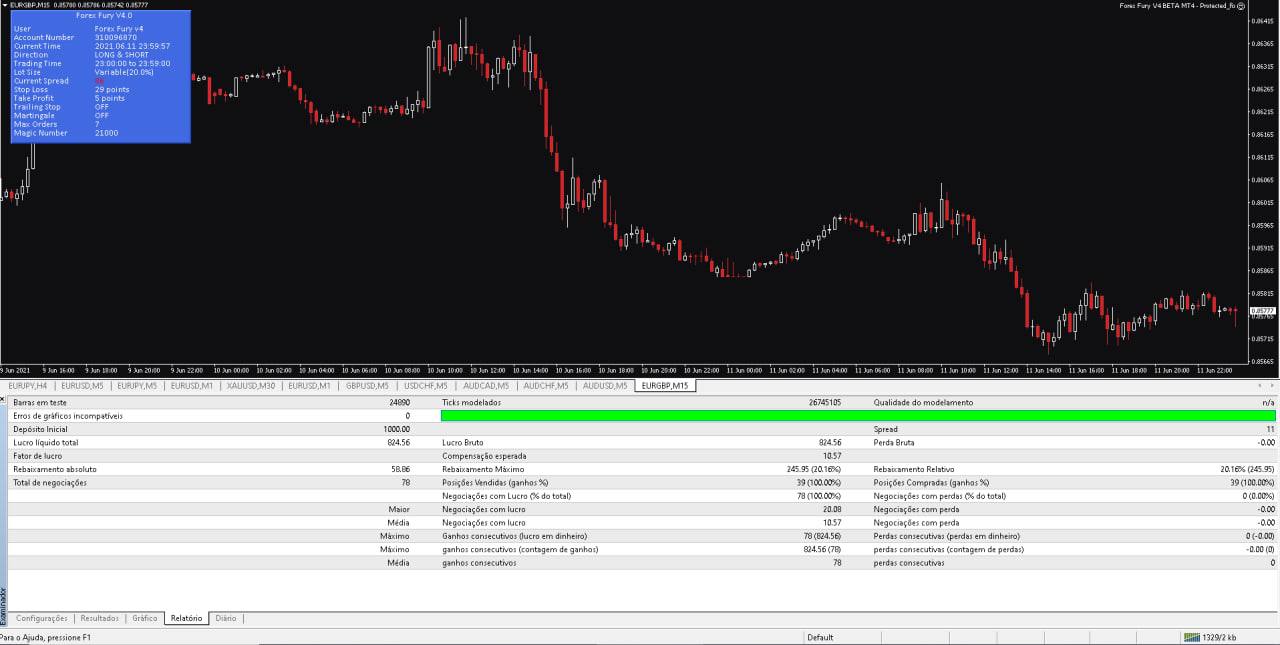Click the Forex Fury V4.0 info panel title
The width and height of the screenshot is (1280, 645).
pos(100,16)
